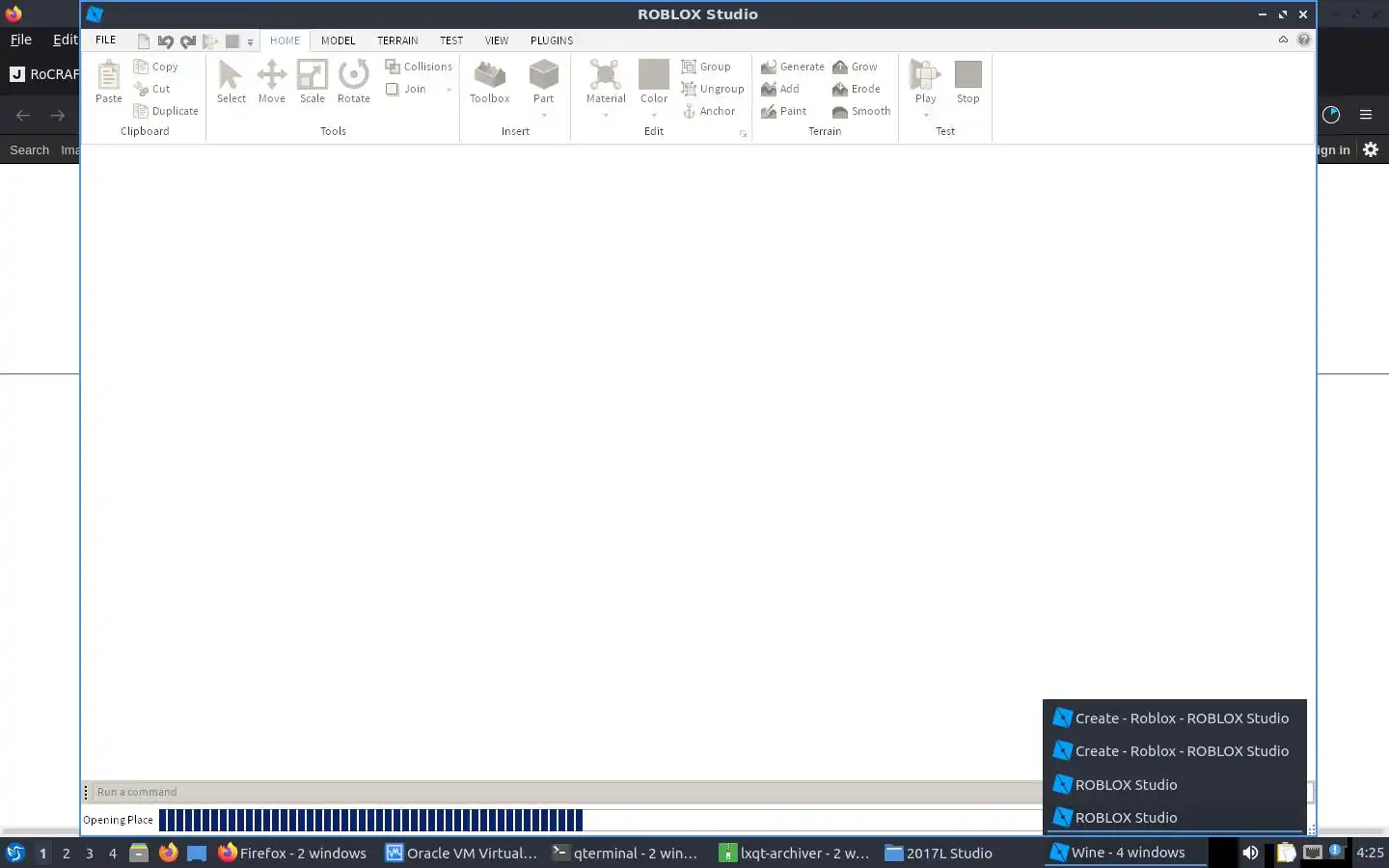This screenshot has width=1389, height=868.
Task: Click the Material icon
Action: 606,74
